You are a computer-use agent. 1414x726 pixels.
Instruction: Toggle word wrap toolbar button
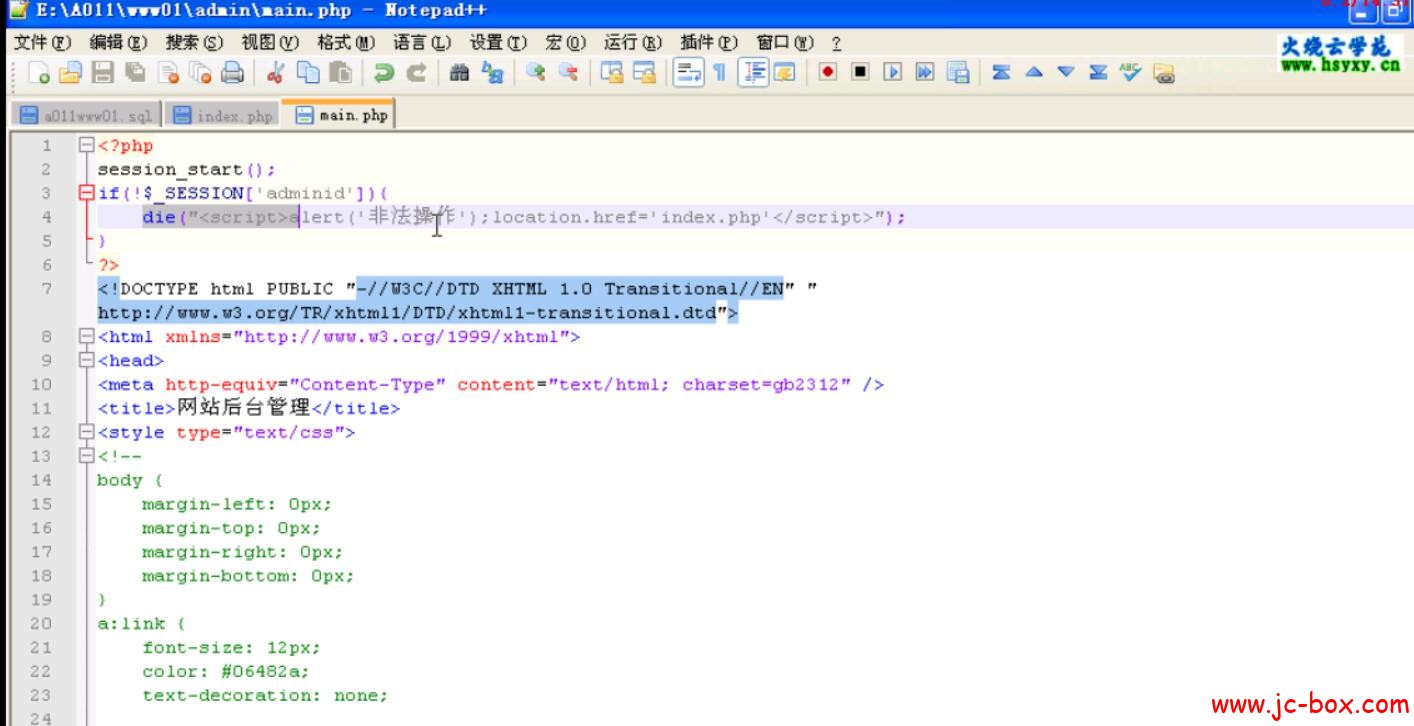pos(687,73)
